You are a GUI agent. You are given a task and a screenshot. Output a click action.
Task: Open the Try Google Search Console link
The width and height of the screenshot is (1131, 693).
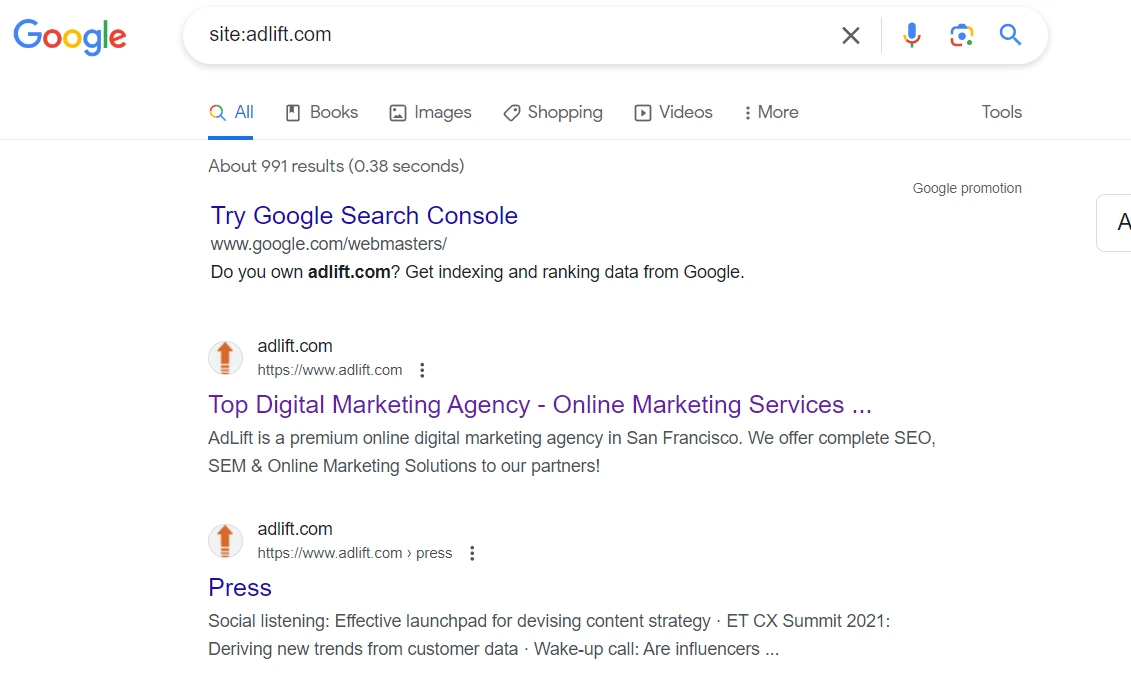coord(364,215)
